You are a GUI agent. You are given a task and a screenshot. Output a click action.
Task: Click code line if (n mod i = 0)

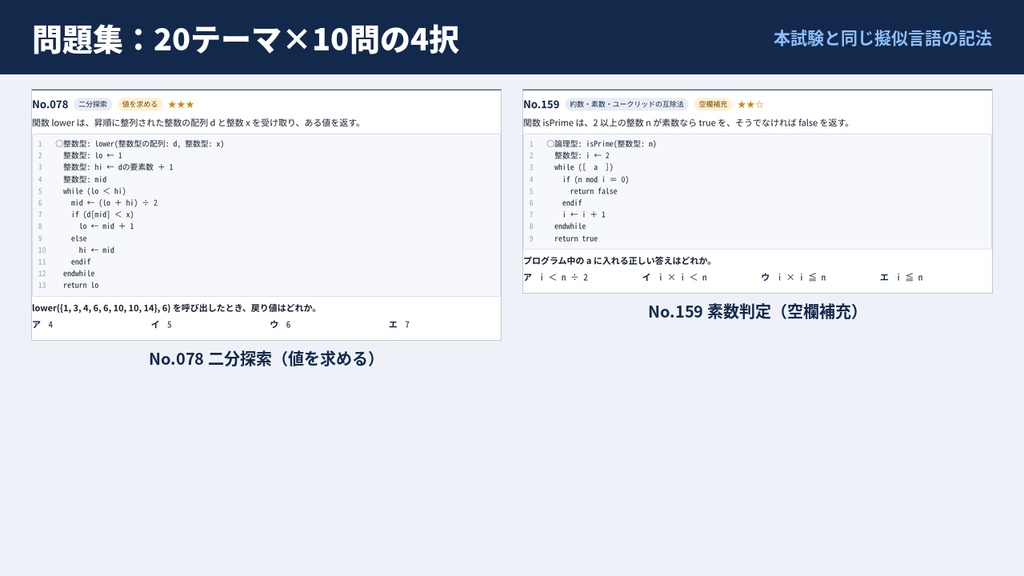pos(596,180)
